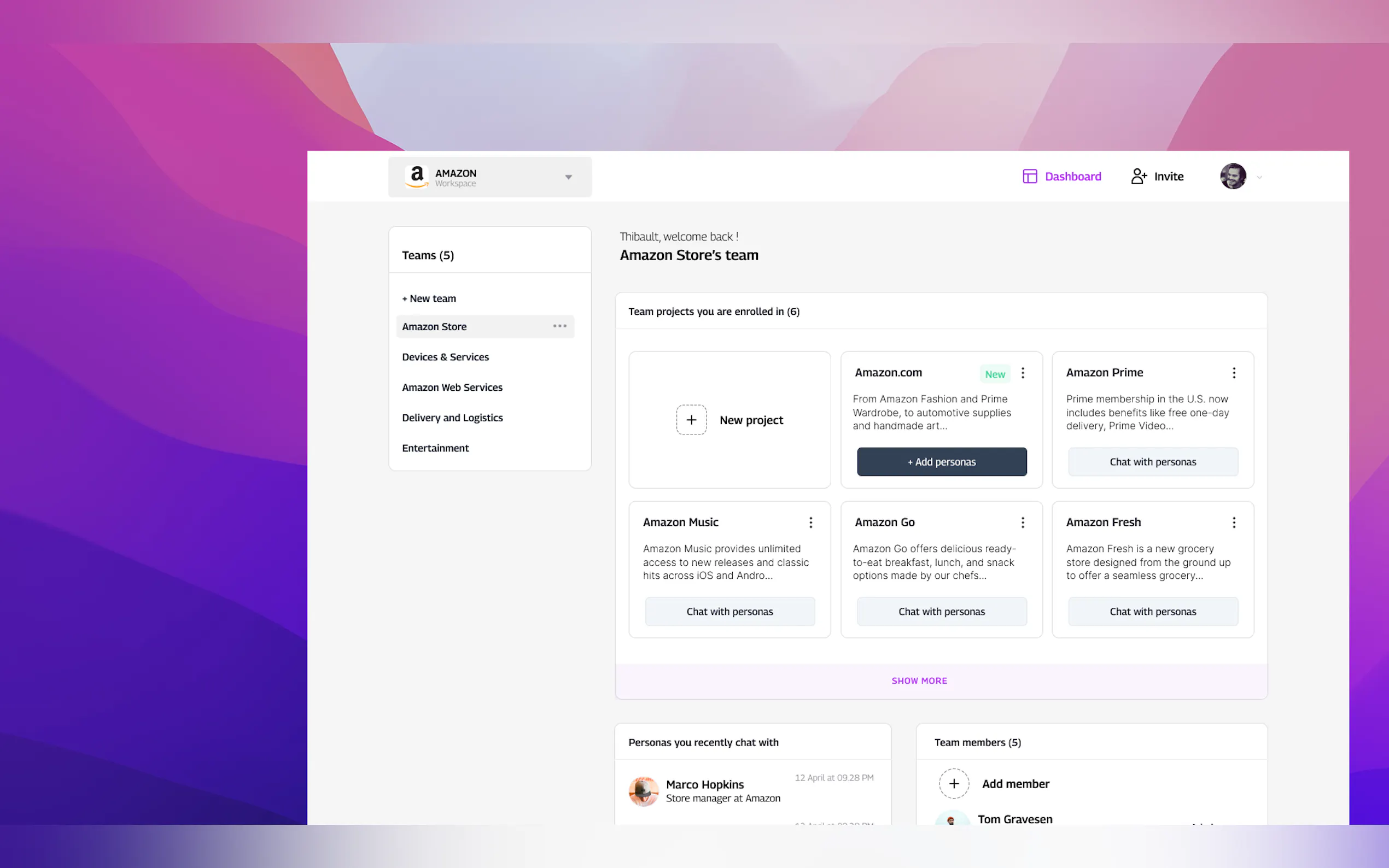Screen dimensions: 1389x868
Task: Open the Amazon Prime three-dot menu
Action: (1233, 373)
